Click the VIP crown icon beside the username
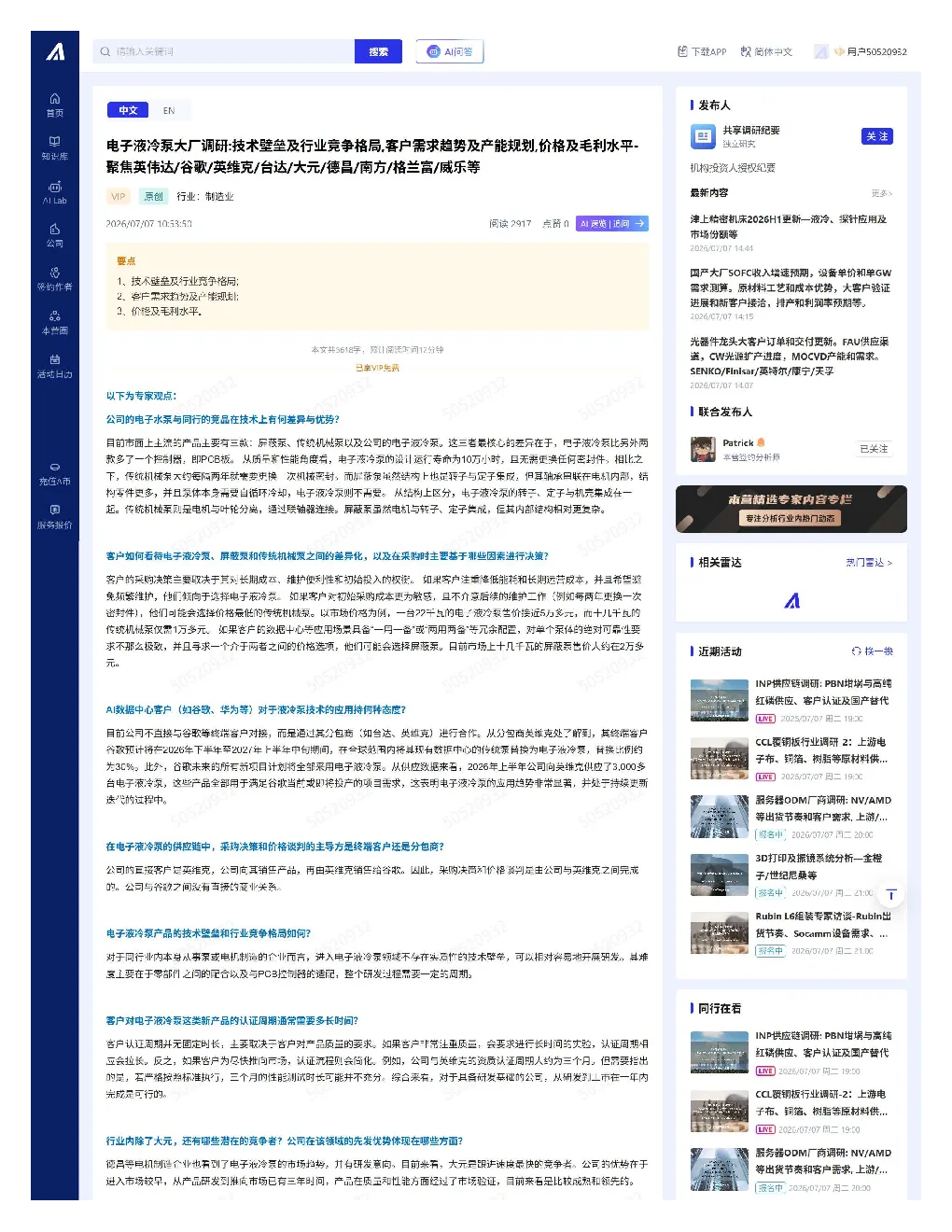Screen dimensions: 952x1232 click(839, 51)
